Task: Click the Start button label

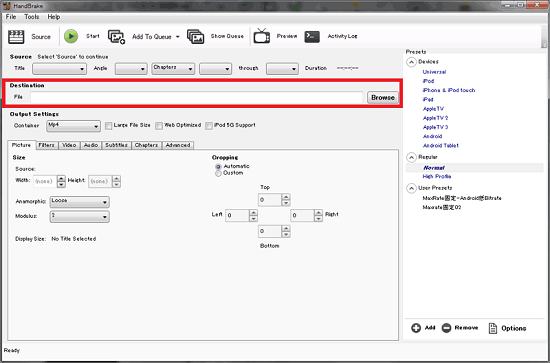Action: pyautogui.click(x=93, y=36)
